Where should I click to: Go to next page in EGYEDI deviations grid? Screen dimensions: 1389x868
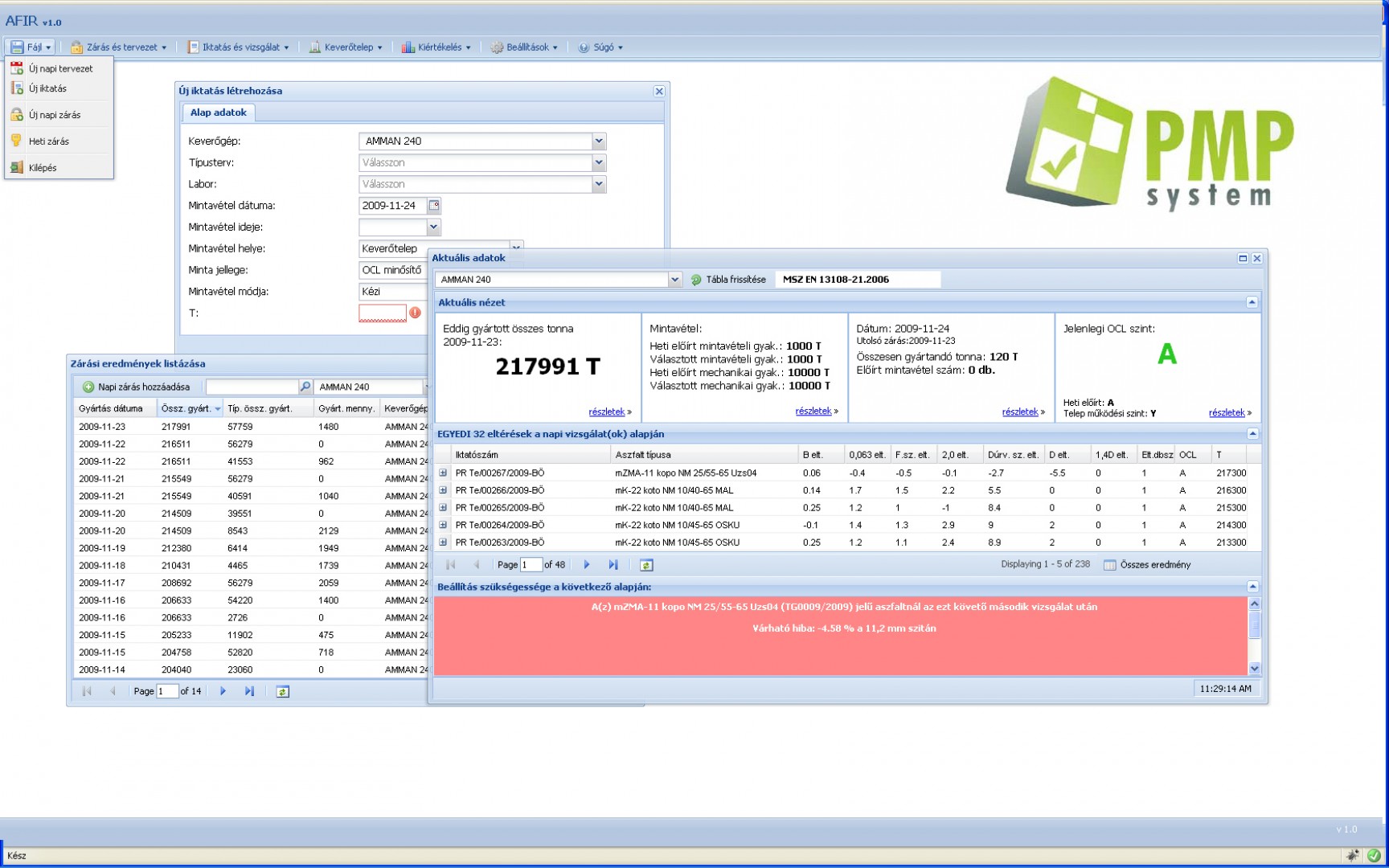click(x=587, y=565)
